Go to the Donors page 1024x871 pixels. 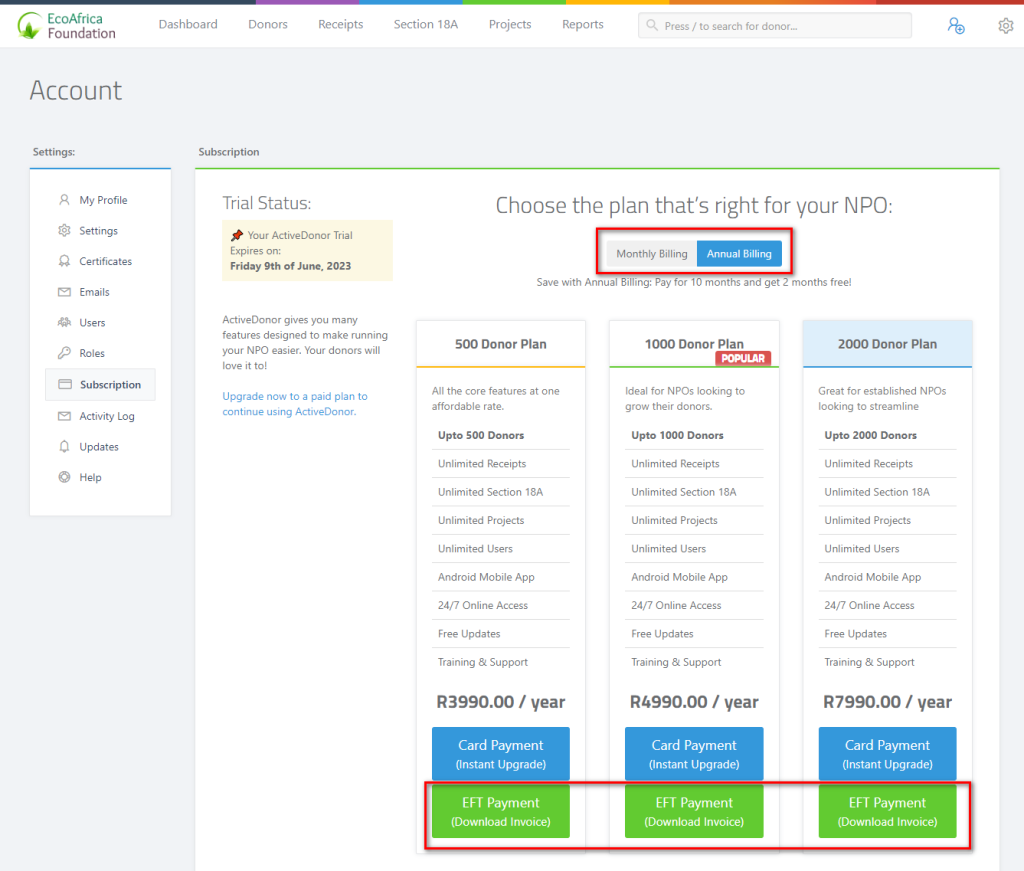(x=268, y=24)
